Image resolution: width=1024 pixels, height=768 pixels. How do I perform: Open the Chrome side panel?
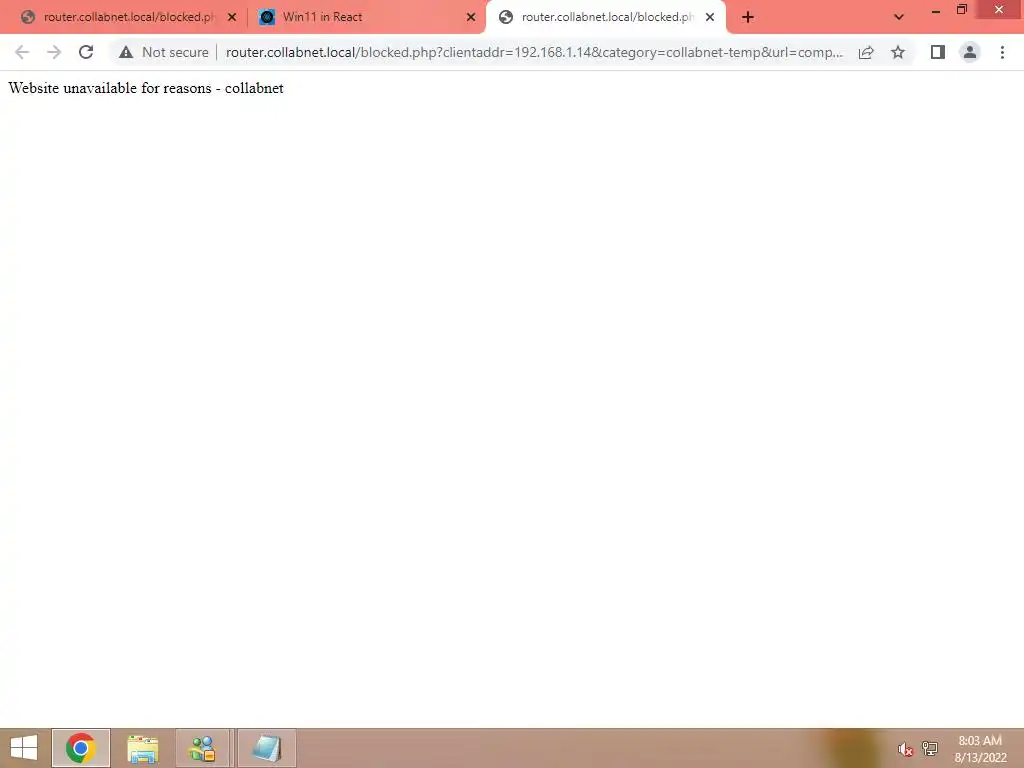click(938, 52)
